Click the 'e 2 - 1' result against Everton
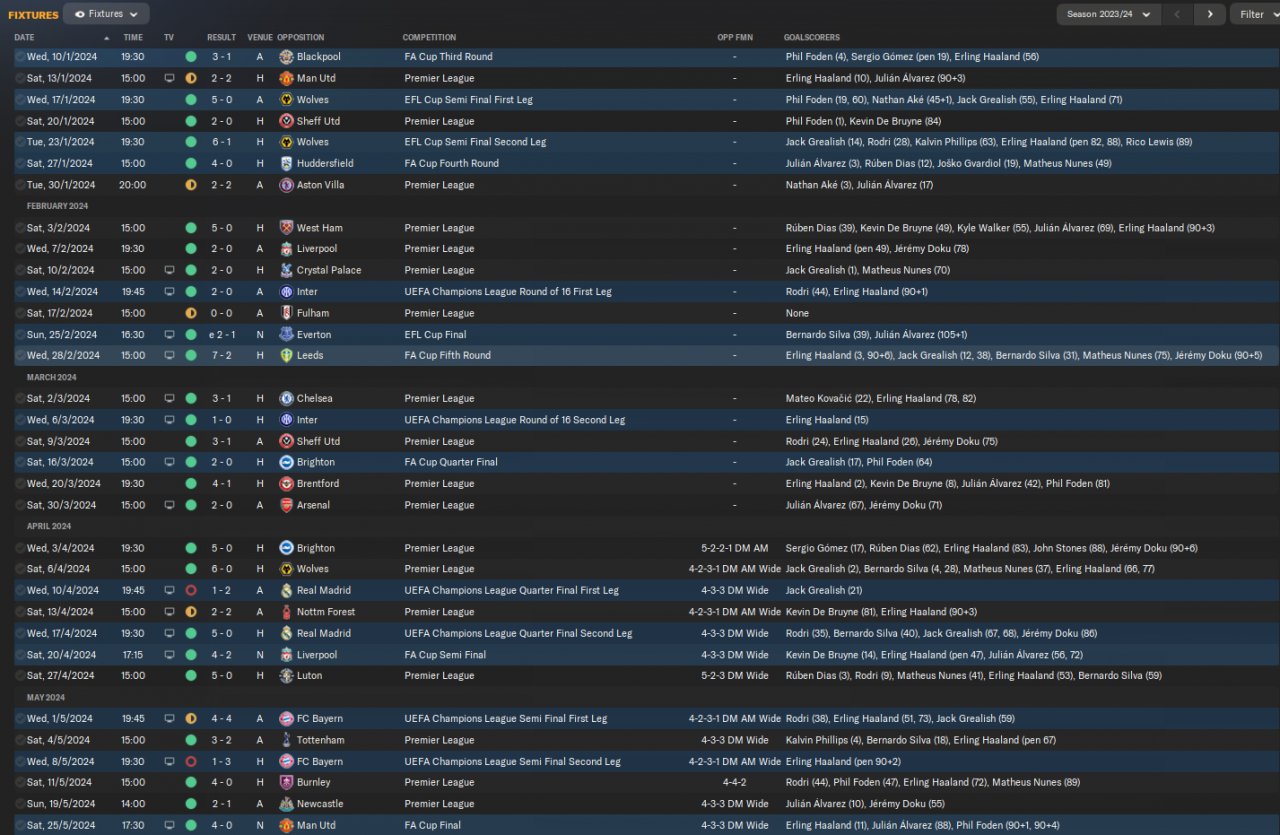This screenshot has height=835, width=1280. coord(220,335)
